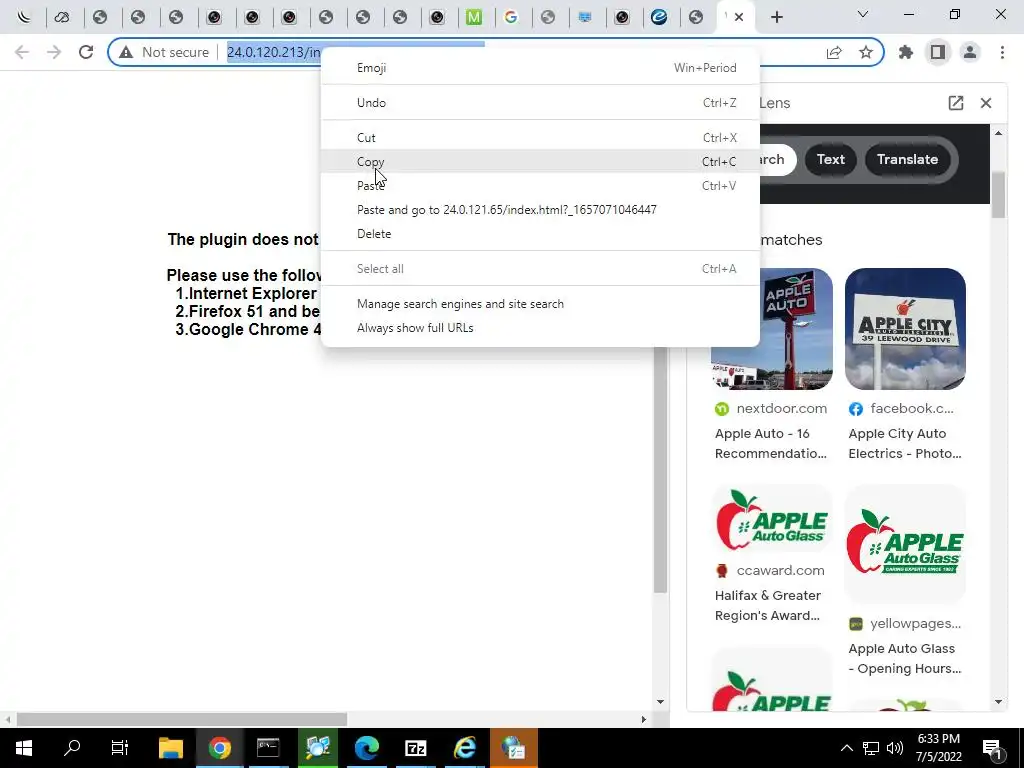This screenshot has width=1024, height=768.
Task: Select Copy from the context menu
Action: (541, 161)
